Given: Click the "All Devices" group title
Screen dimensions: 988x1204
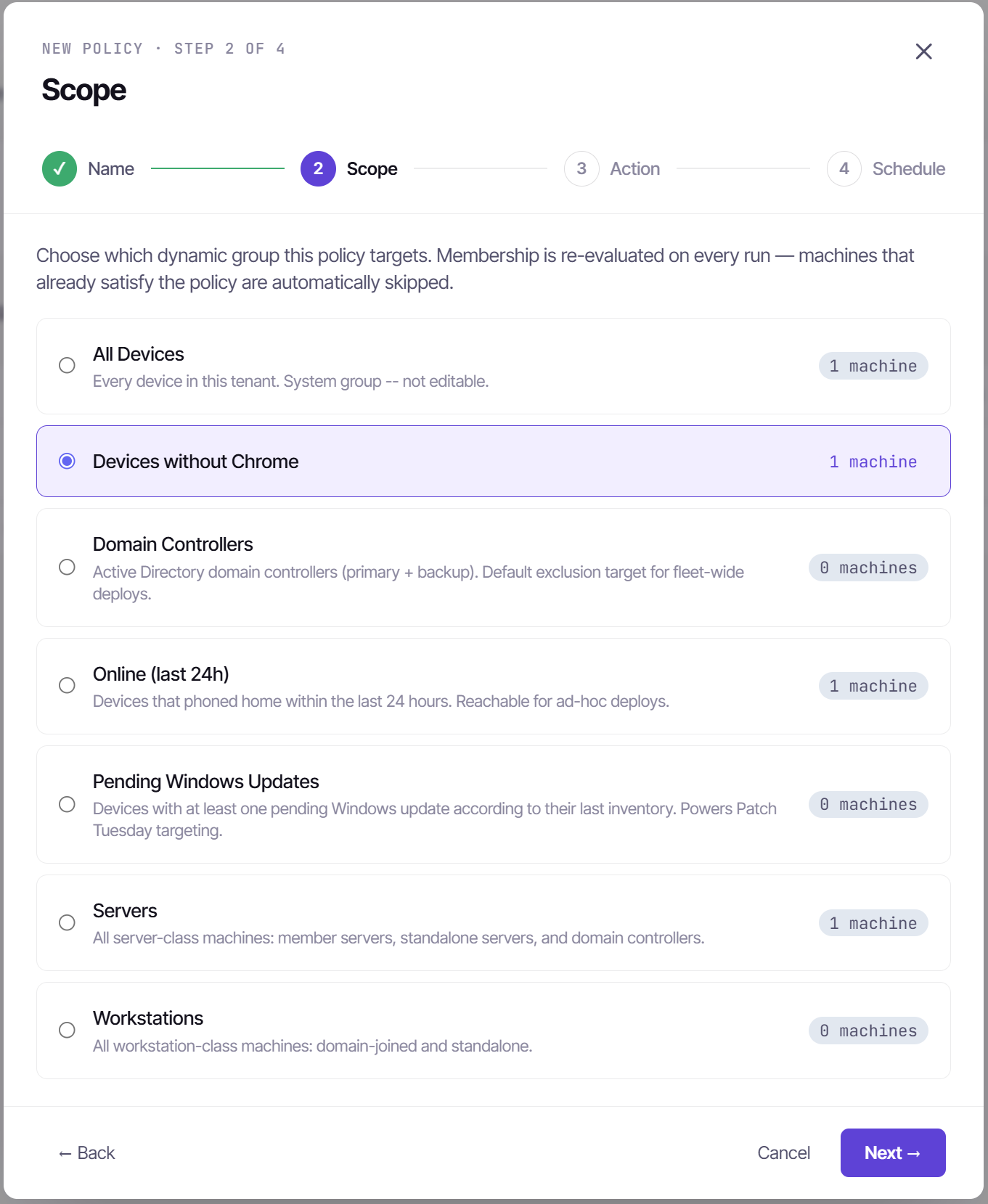Looking at the screenshot, I should pyautogui.click(x=139, y=354).
